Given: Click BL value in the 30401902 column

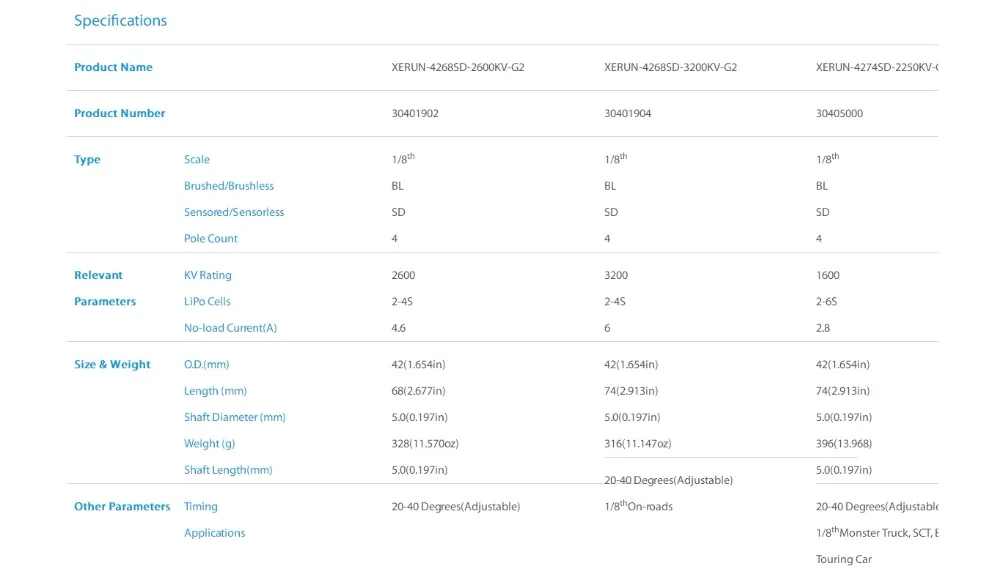Looking at the screenshot, I should [397, 186].
